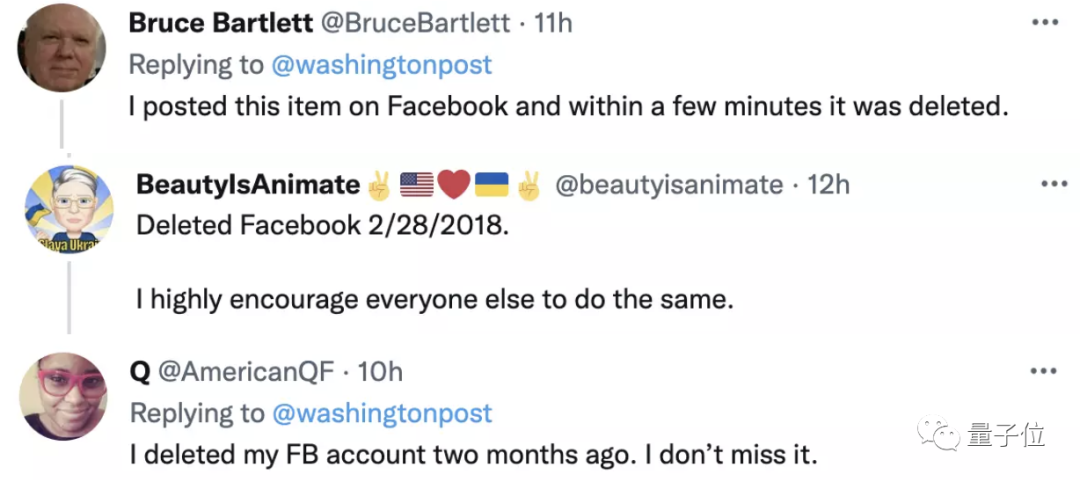This screenshot has height=482, width=1080.
Task: Open @washingtonpost link in Bruce Bartlett's reply
Action: [381, 65]
